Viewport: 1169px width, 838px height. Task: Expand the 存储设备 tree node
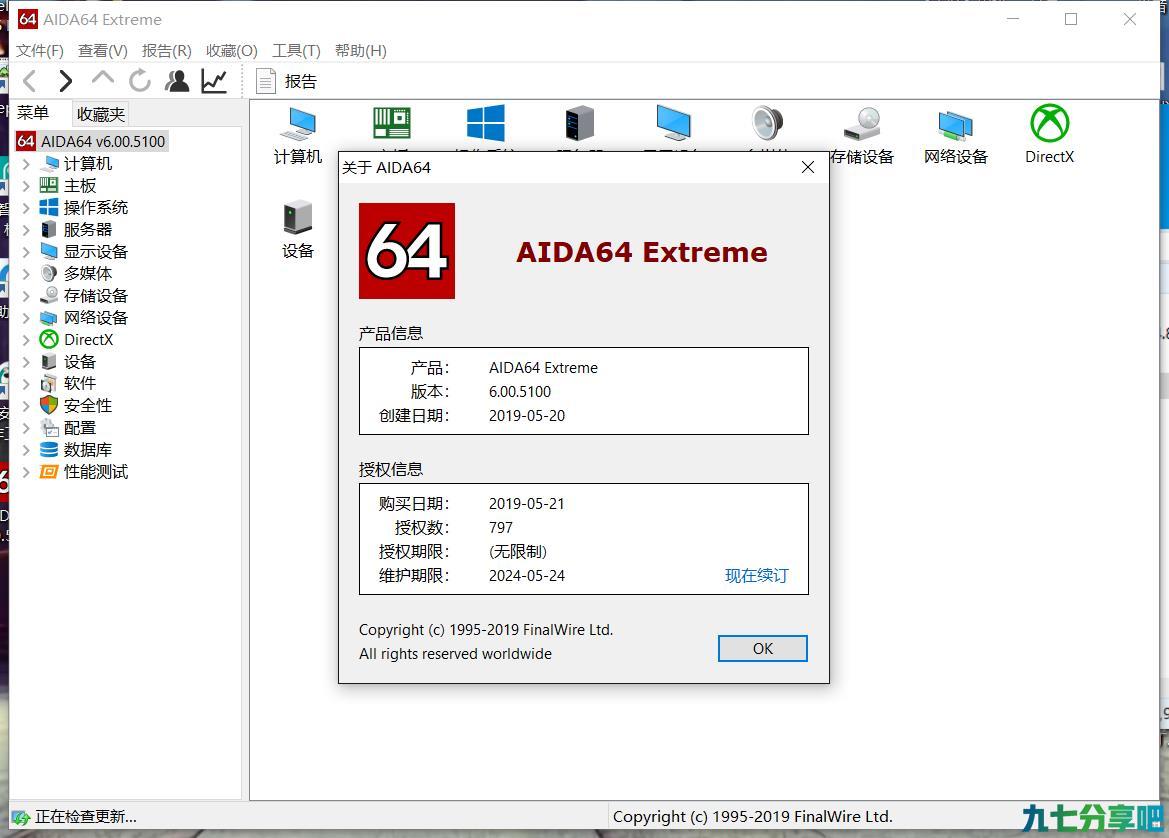pos(26,296)
